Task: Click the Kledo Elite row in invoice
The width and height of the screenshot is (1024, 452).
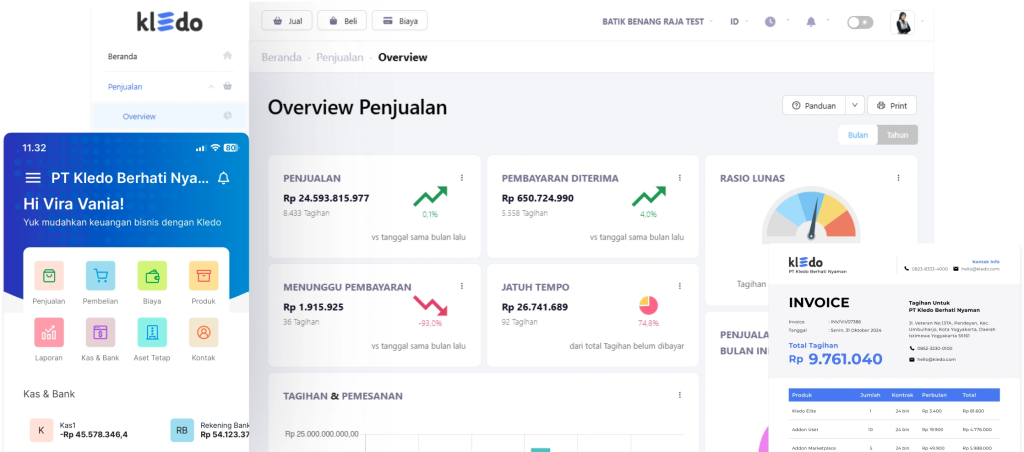Action: (x=894, y=411)
